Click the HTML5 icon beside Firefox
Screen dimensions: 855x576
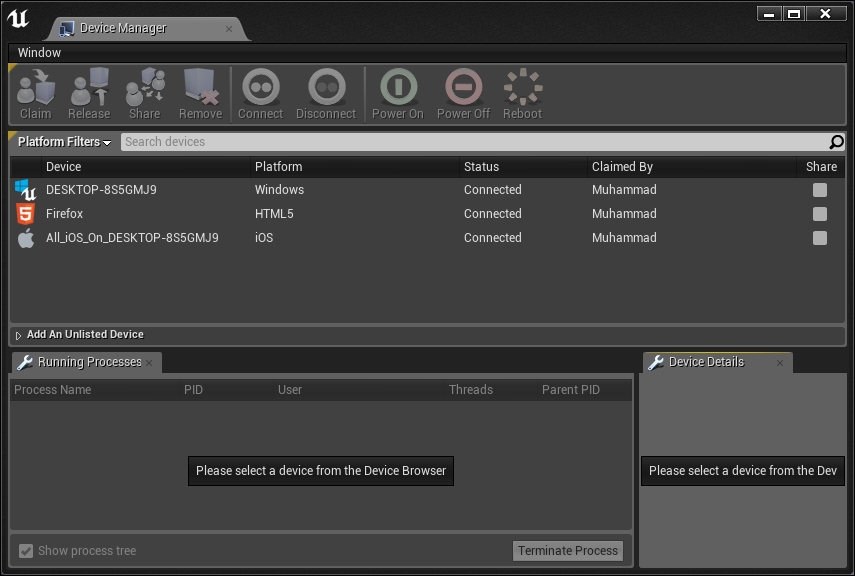(x=25, y=214)
